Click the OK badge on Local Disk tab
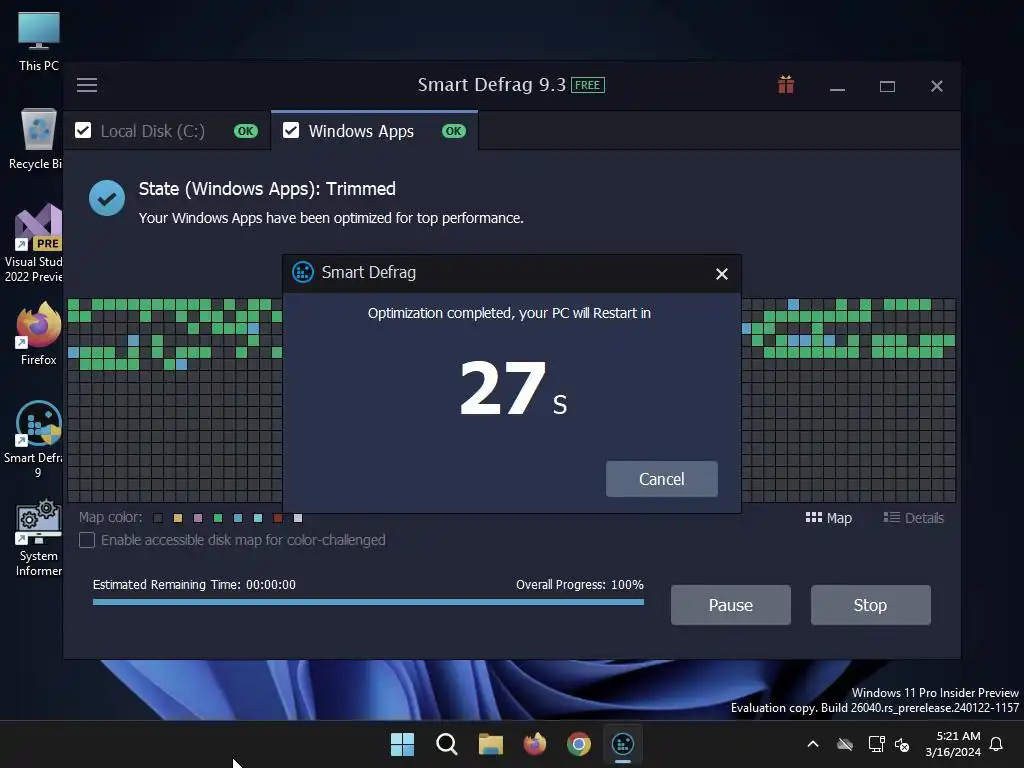 pyautogui.click(x=246, y=131)
